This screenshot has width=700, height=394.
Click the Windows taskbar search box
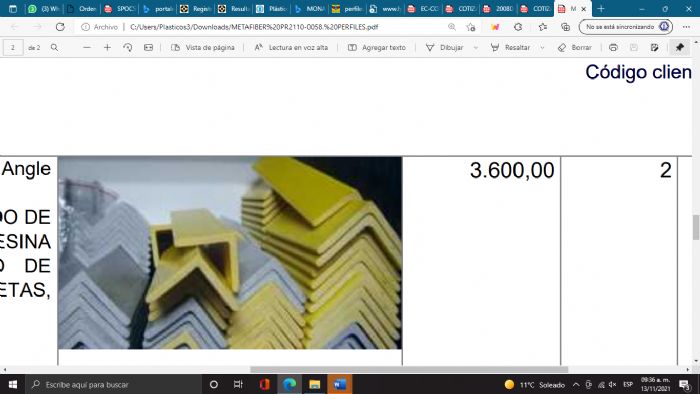[x=113, y=384]
